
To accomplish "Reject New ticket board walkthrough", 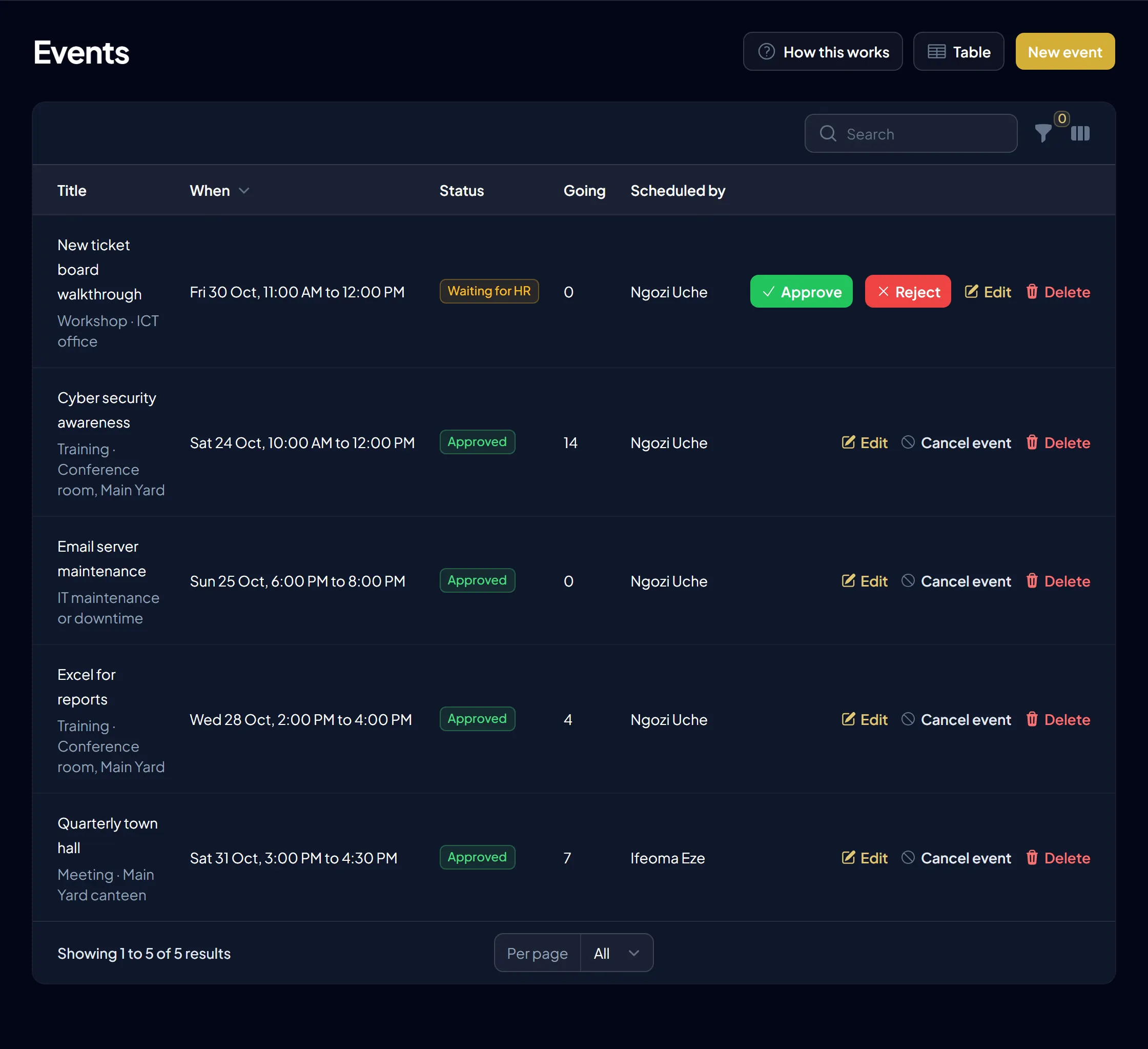I will coord(907,291).
